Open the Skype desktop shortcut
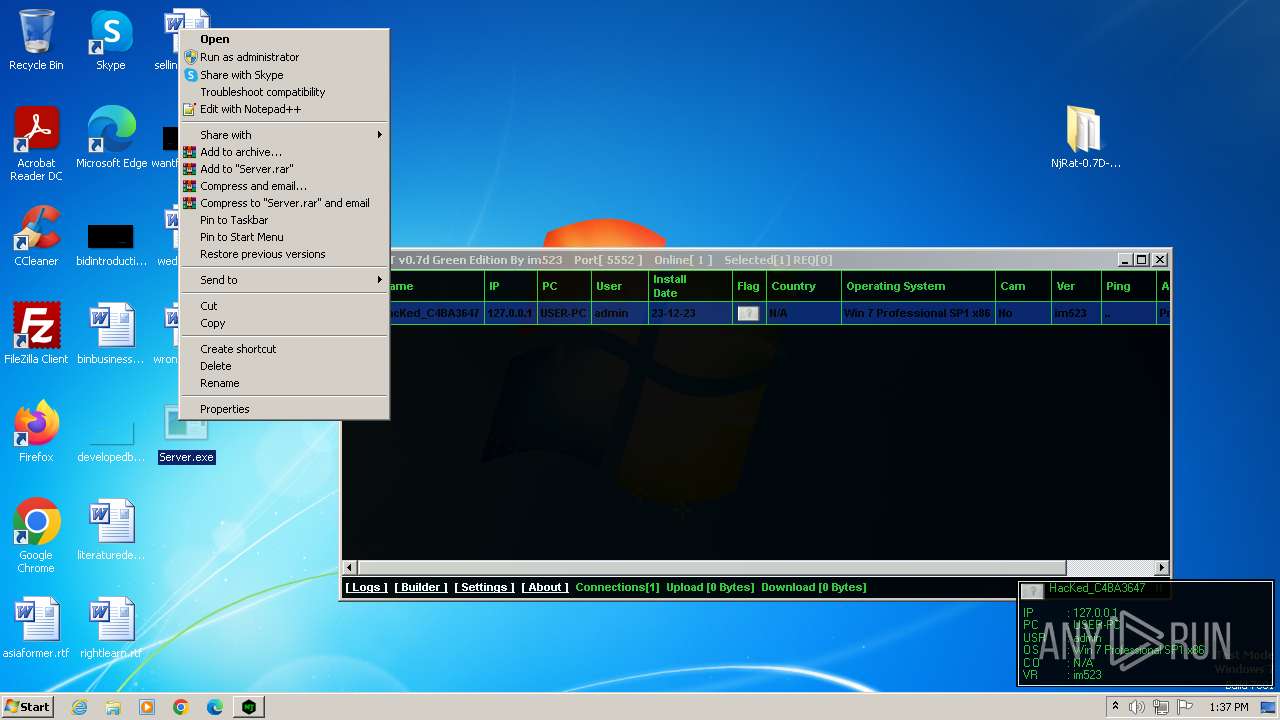The height and width of the screenshot is (720, 1280). 111,40
